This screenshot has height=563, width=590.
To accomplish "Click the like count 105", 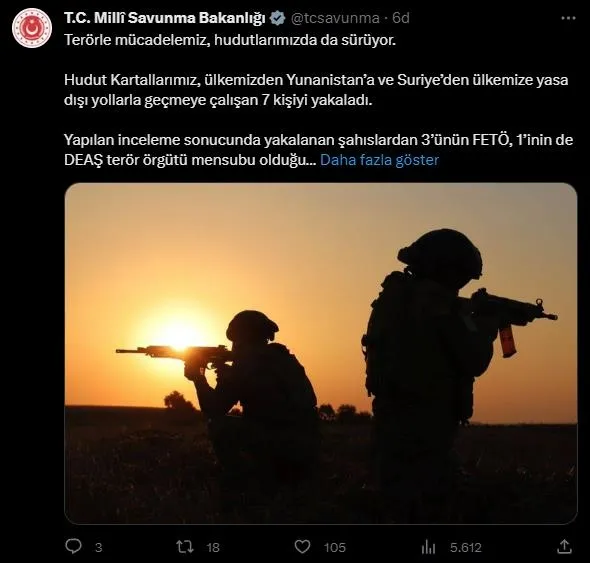I will click(x=335, y=547).
